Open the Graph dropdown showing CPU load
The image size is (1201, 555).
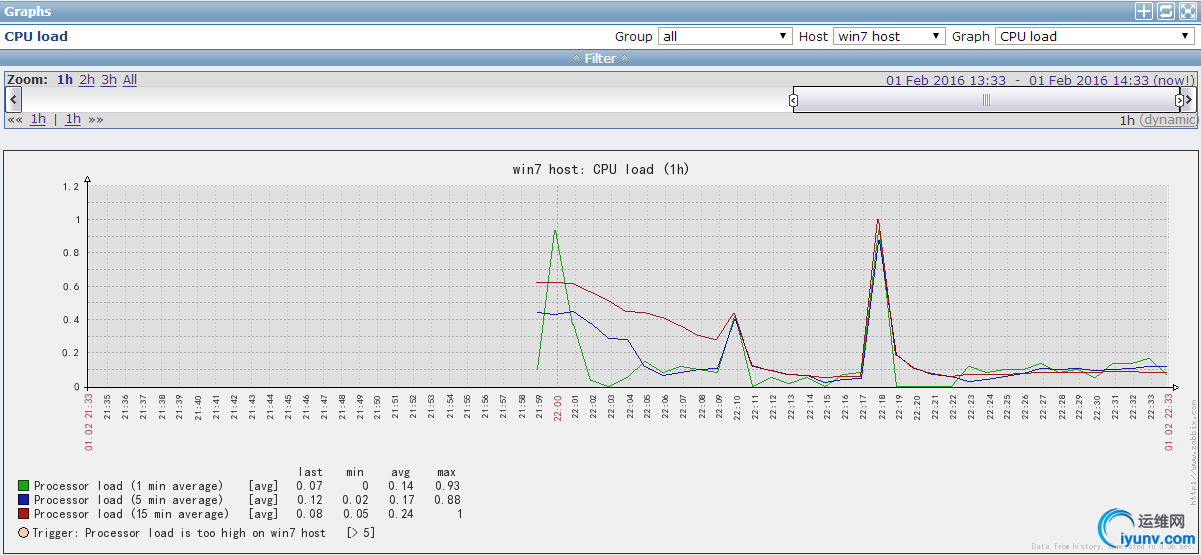tap(1094, 36)
